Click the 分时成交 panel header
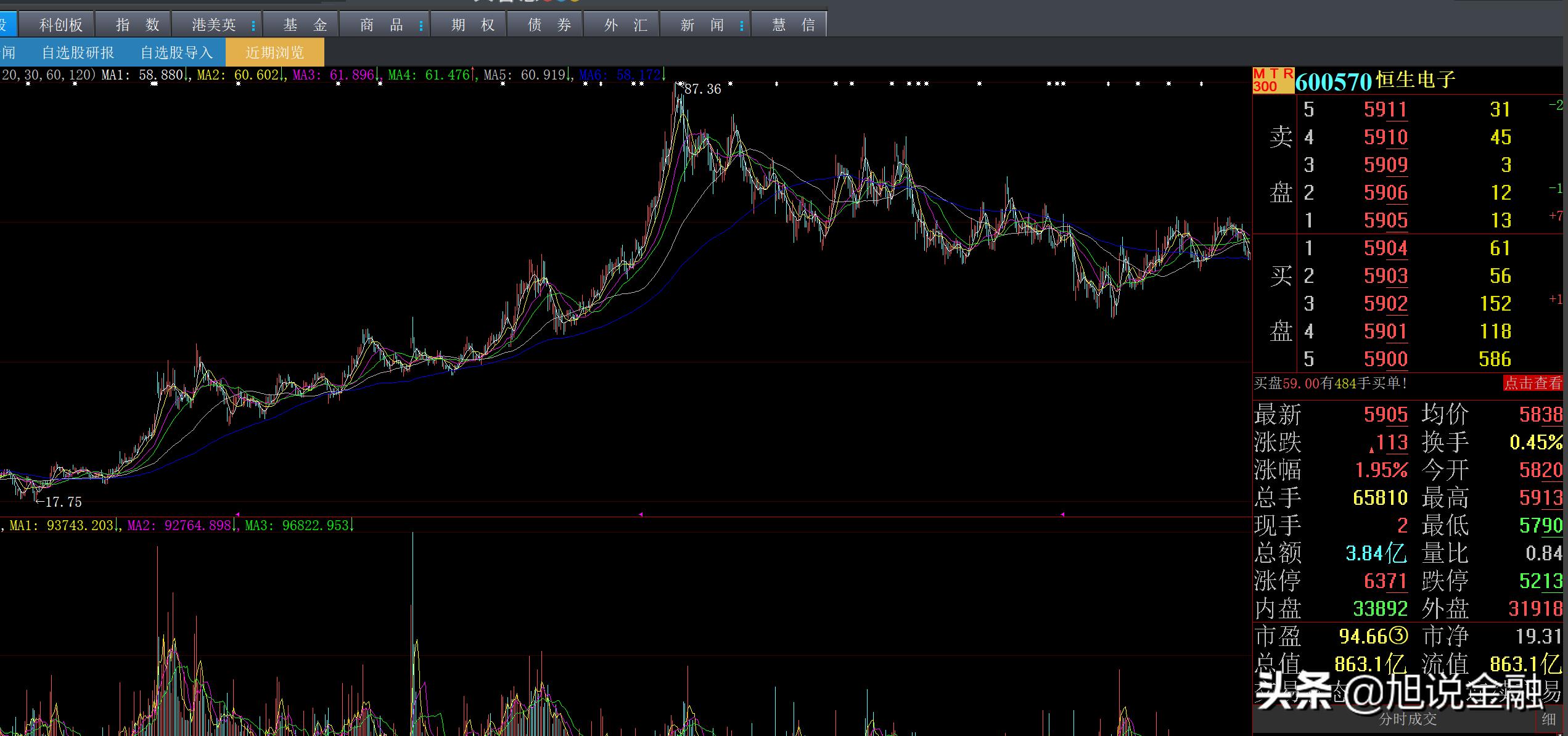This screenshot has width=1568, height=736. coord(1408,719)
